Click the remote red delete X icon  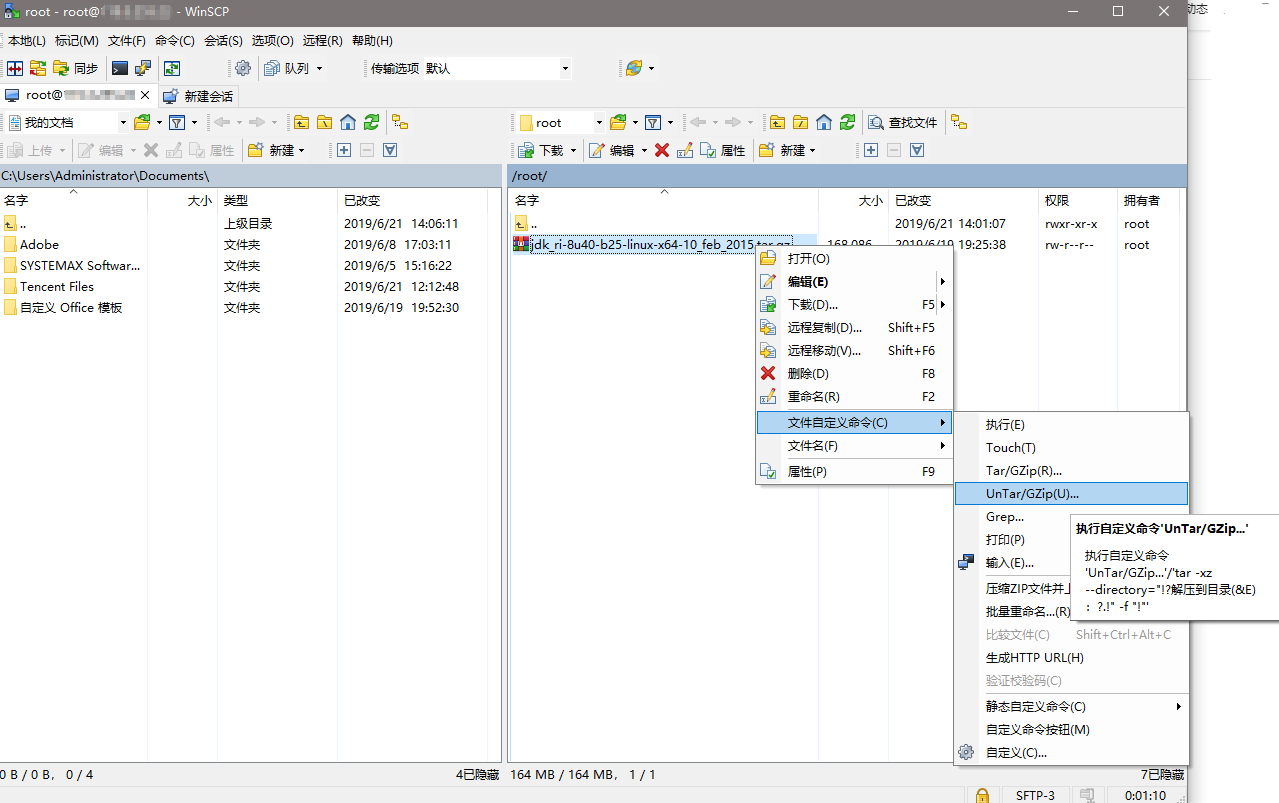[662, 150]
